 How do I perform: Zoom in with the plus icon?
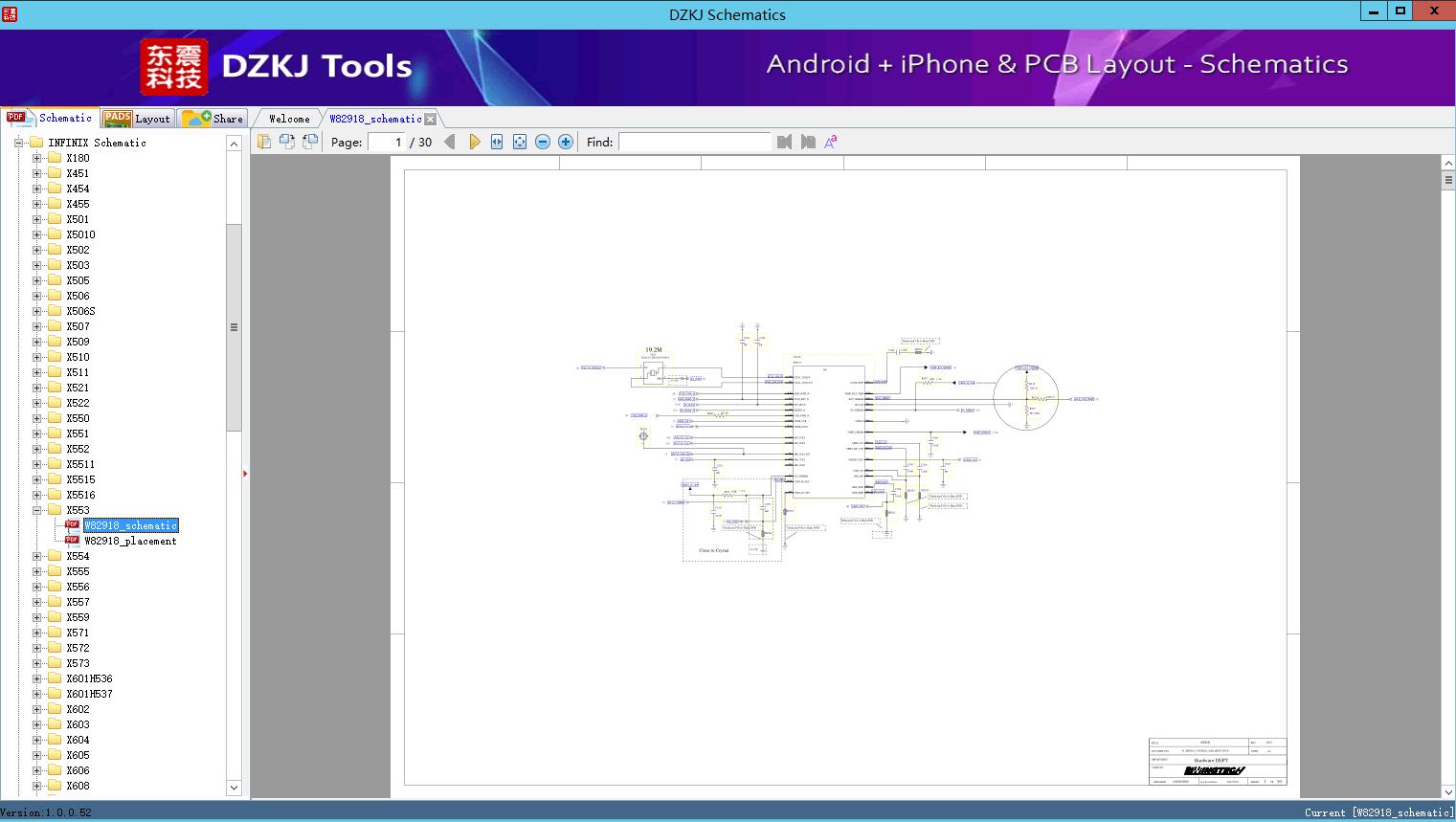coord(566,142)
